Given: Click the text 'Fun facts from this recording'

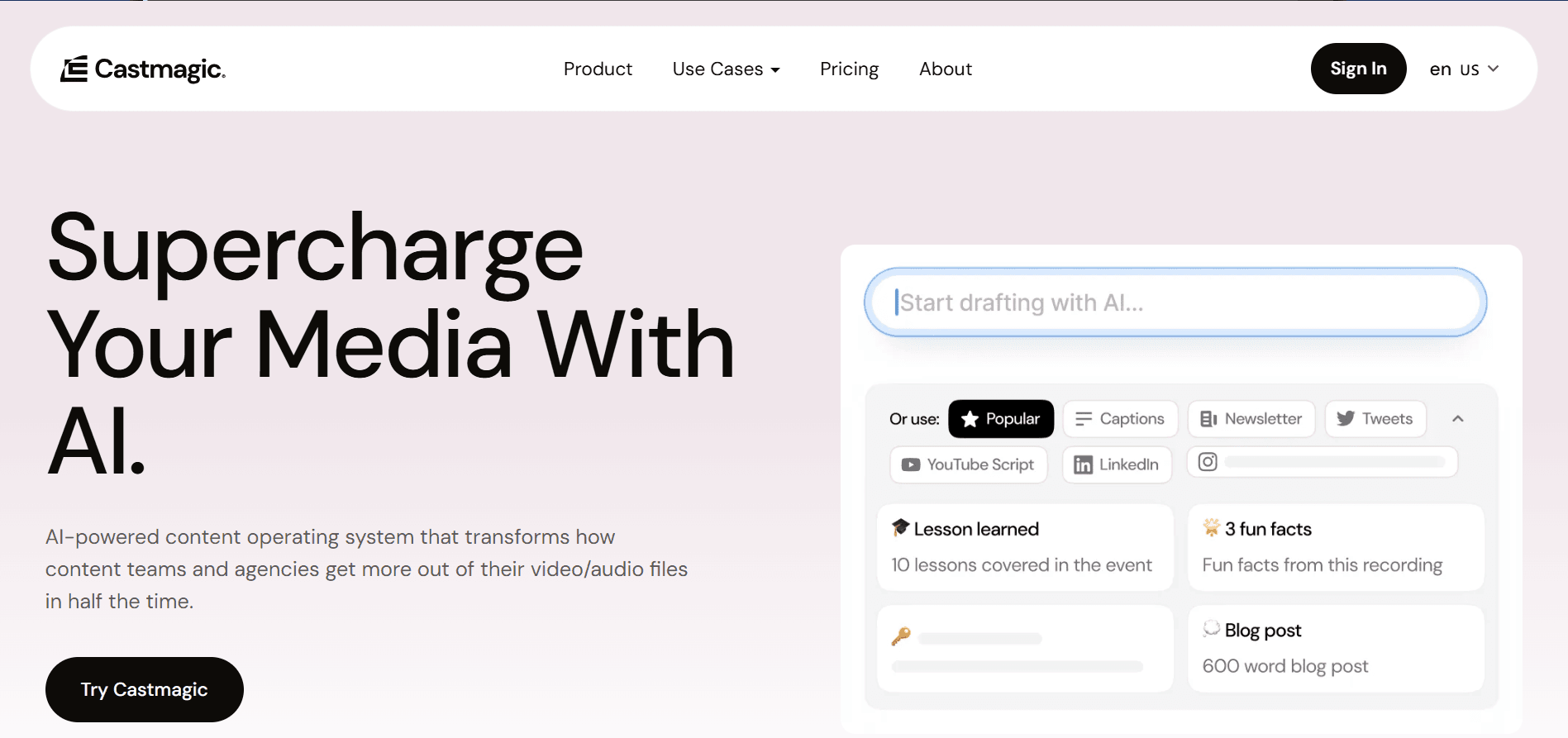Looking at the screenshot, I should click(1323, 565).
